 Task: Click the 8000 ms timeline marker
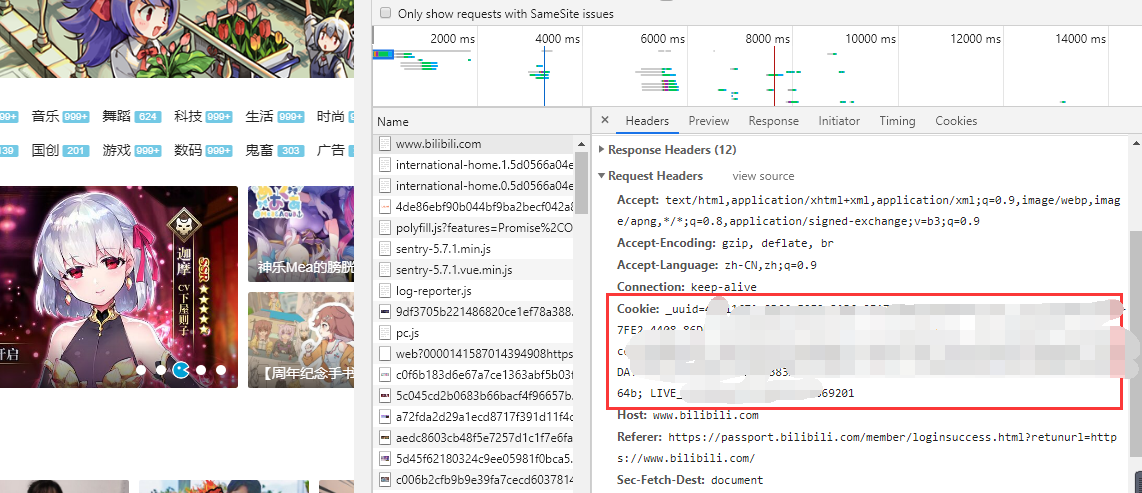click(767, 39)
